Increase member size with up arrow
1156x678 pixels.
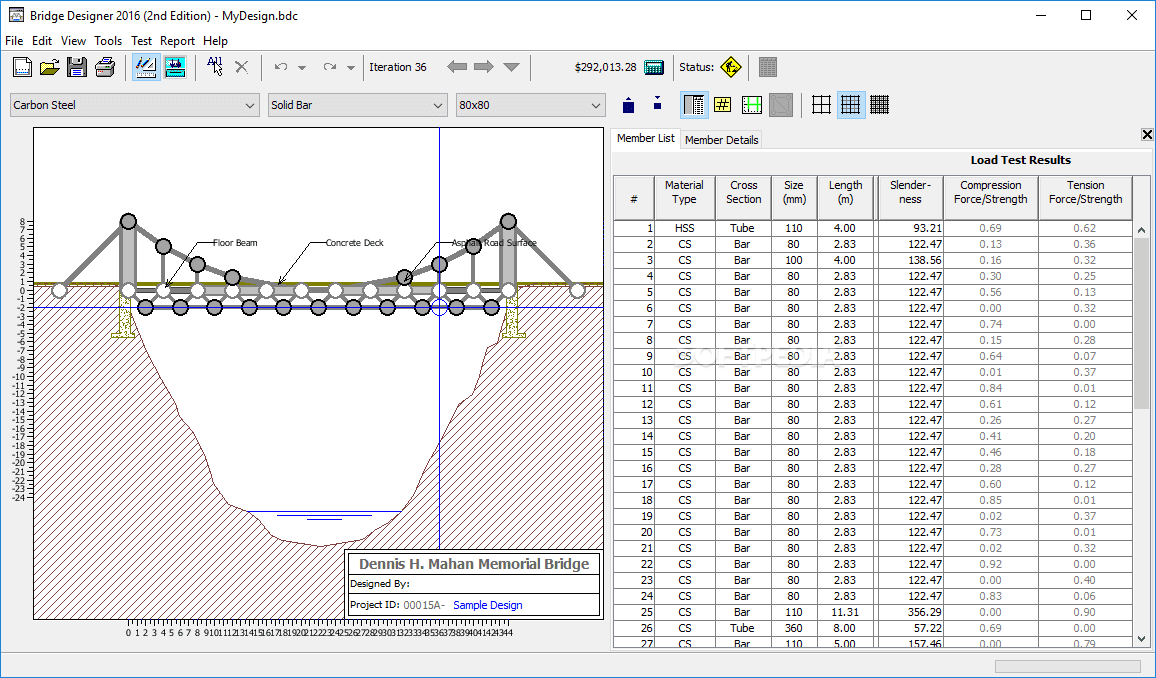pos(628,105)
